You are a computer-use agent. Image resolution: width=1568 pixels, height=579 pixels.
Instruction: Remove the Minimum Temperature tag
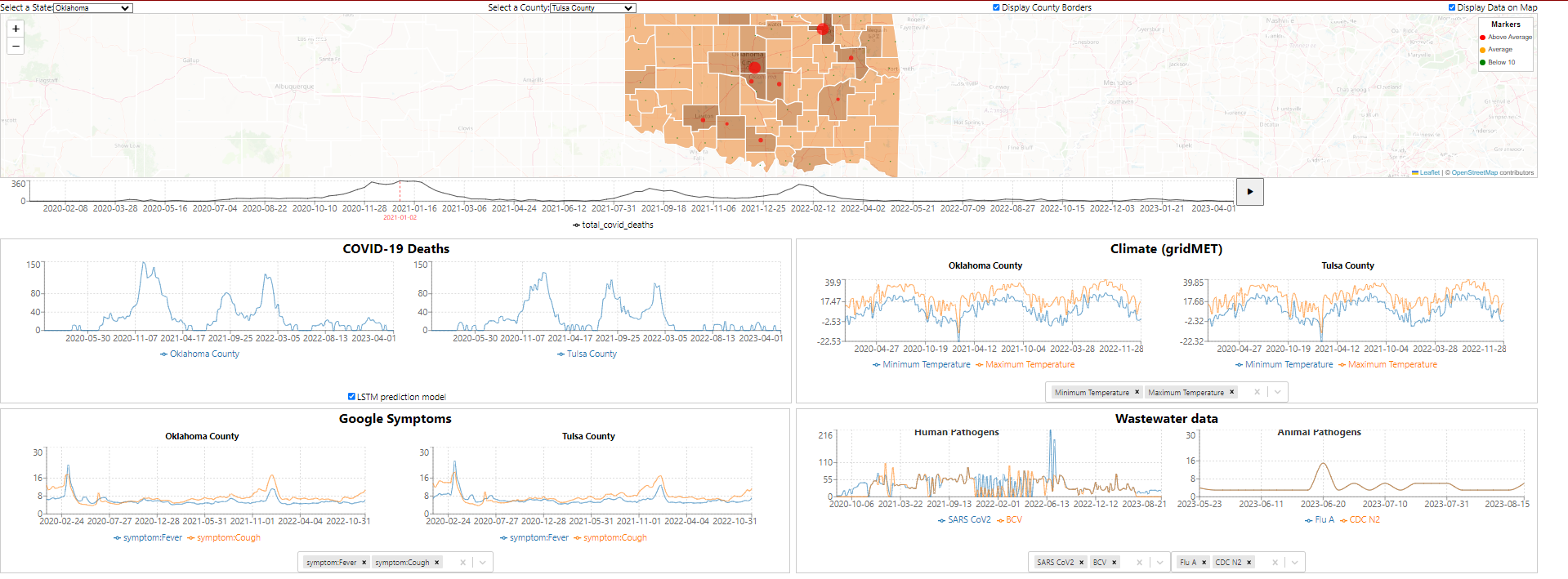pos(1137,393)
